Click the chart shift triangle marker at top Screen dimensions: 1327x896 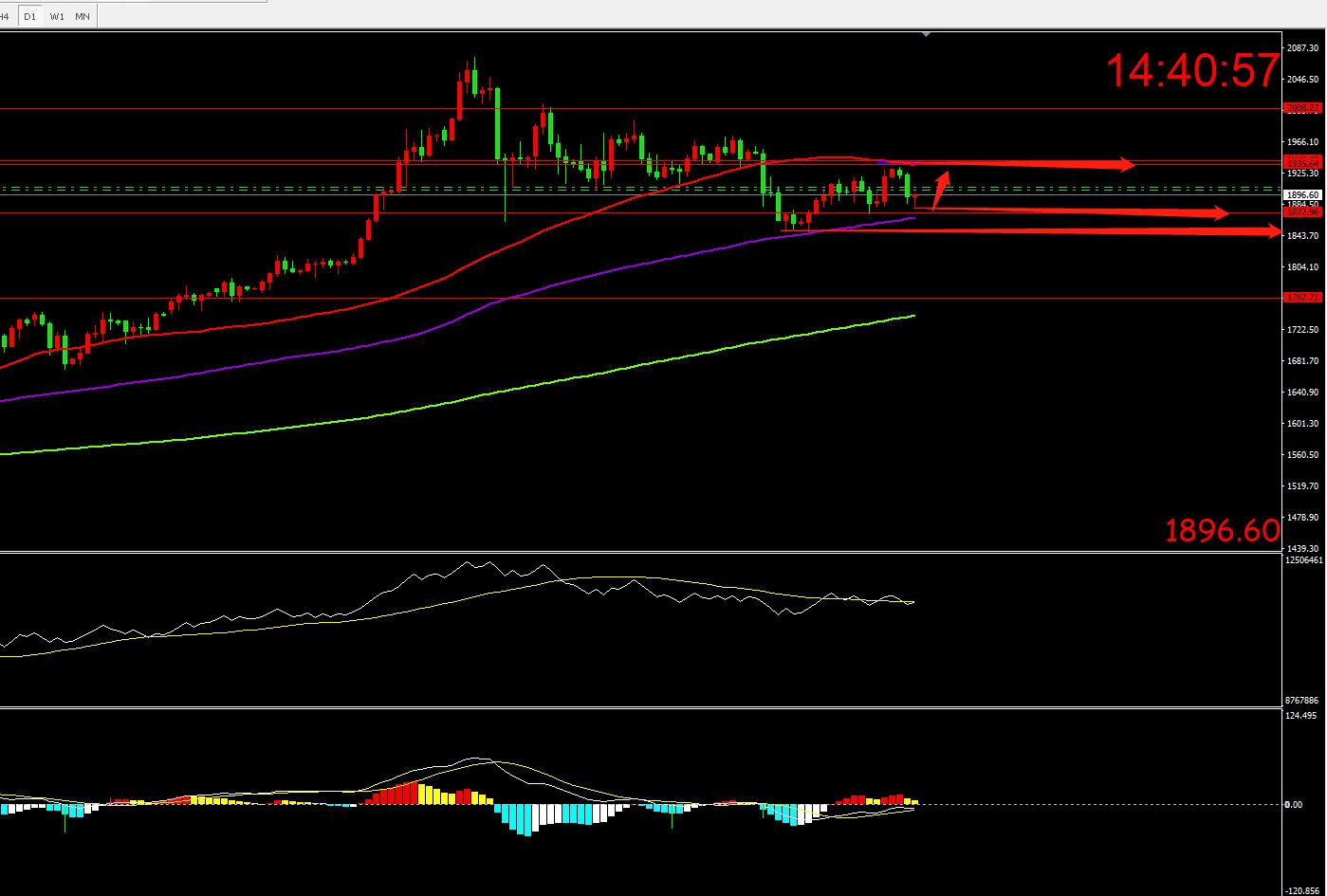(x=927, y=33)
